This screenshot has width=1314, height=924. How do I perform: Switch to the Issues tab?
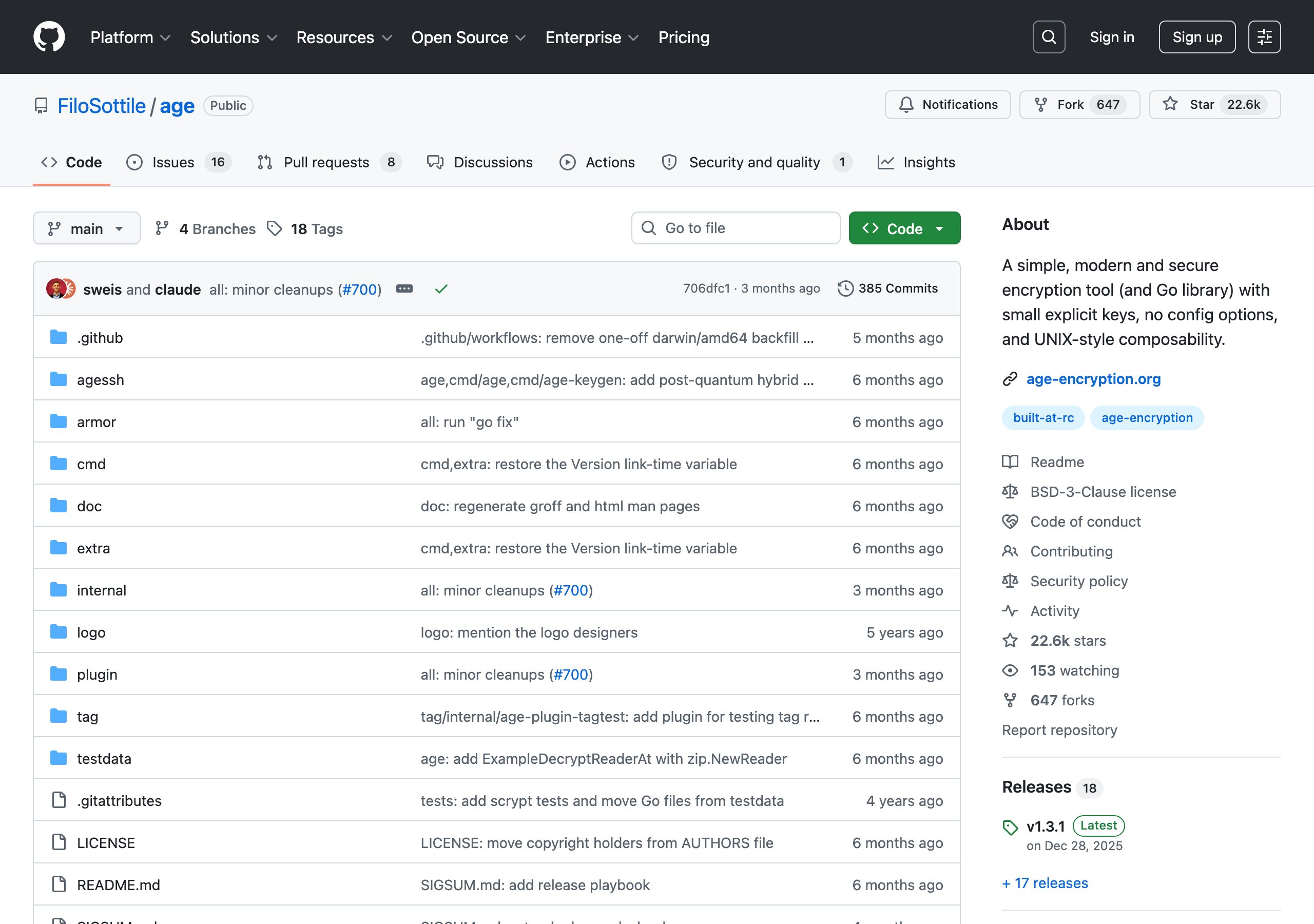(x=179, y=163)
